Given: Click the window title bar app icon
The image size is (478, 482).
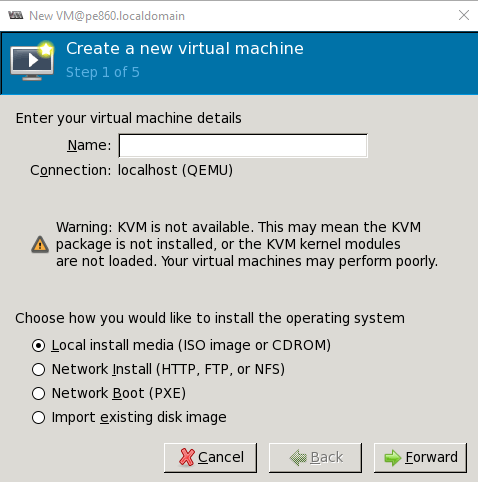Looking at the screenshot, I should [16, 15].
